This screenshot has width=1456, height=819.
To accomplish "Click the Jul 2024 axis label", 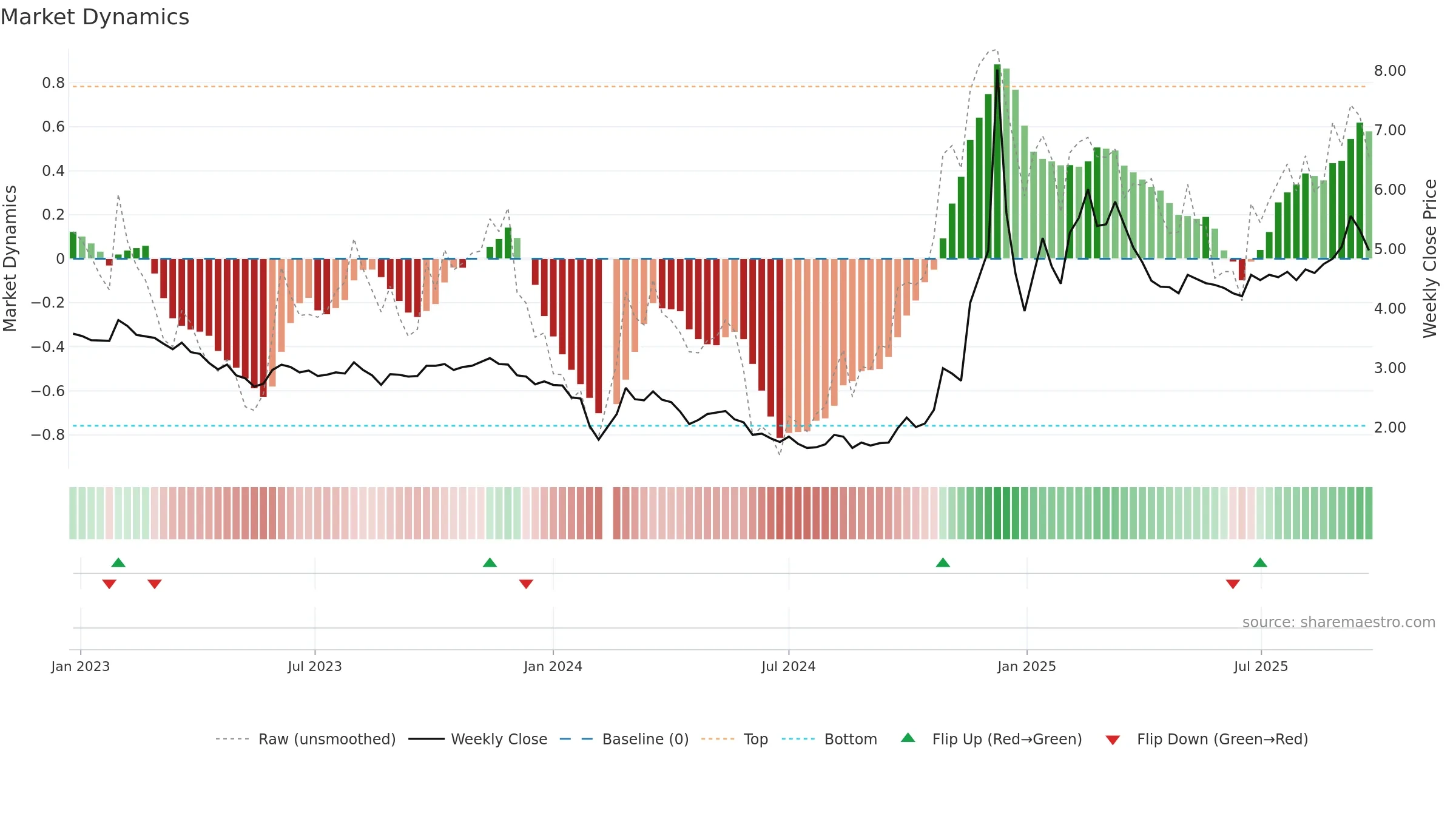I will point(789,666).
